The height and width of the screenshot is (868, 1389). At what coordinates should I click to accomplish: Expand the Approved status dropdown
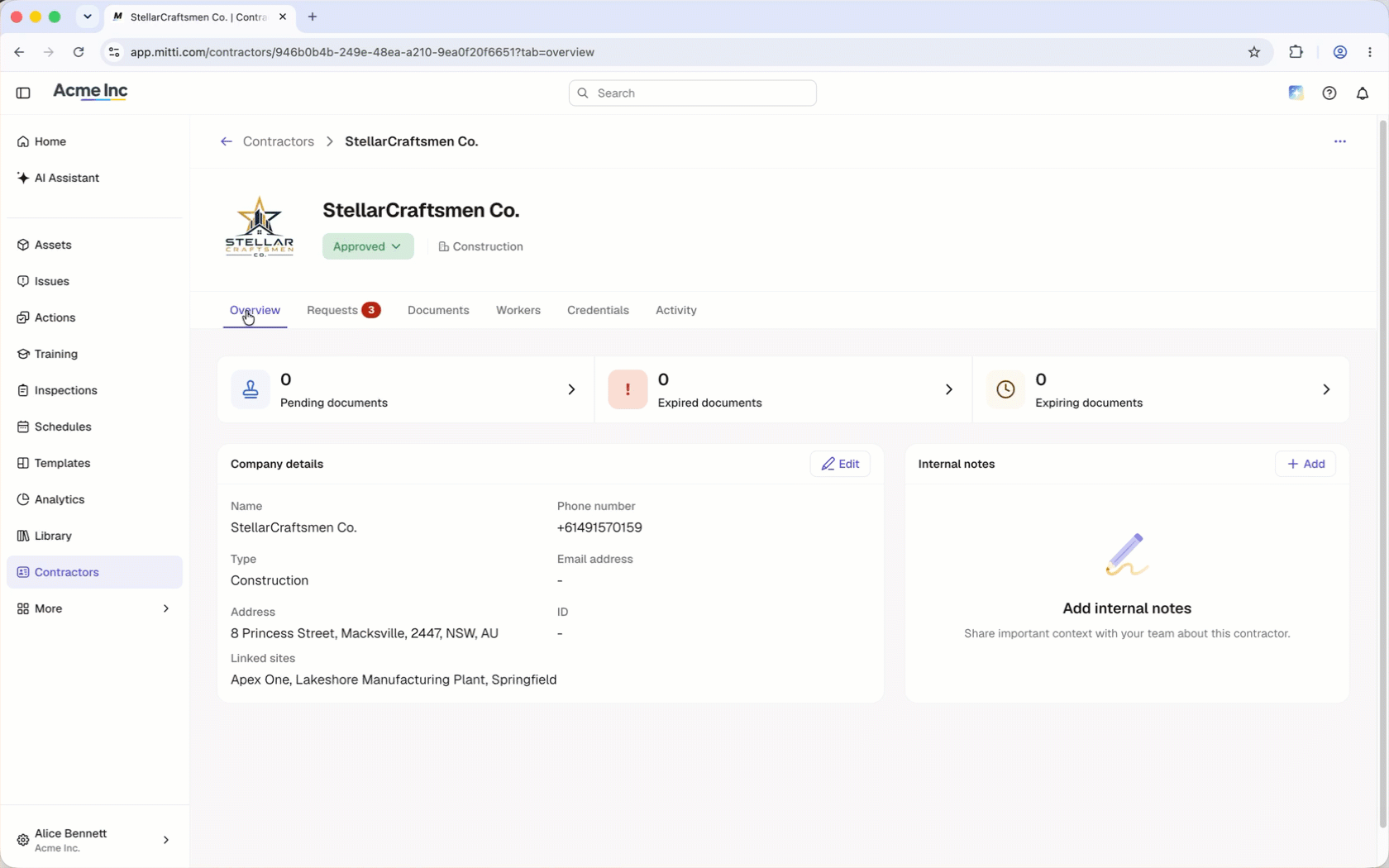[x=368, y=246]
